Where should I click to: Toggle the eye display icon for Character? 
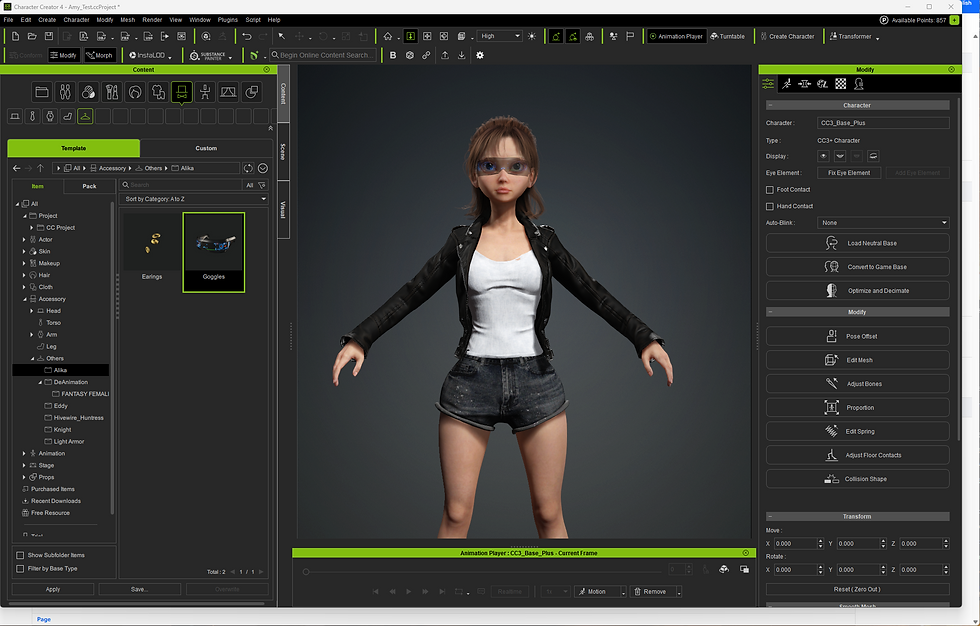click(823, 156)
